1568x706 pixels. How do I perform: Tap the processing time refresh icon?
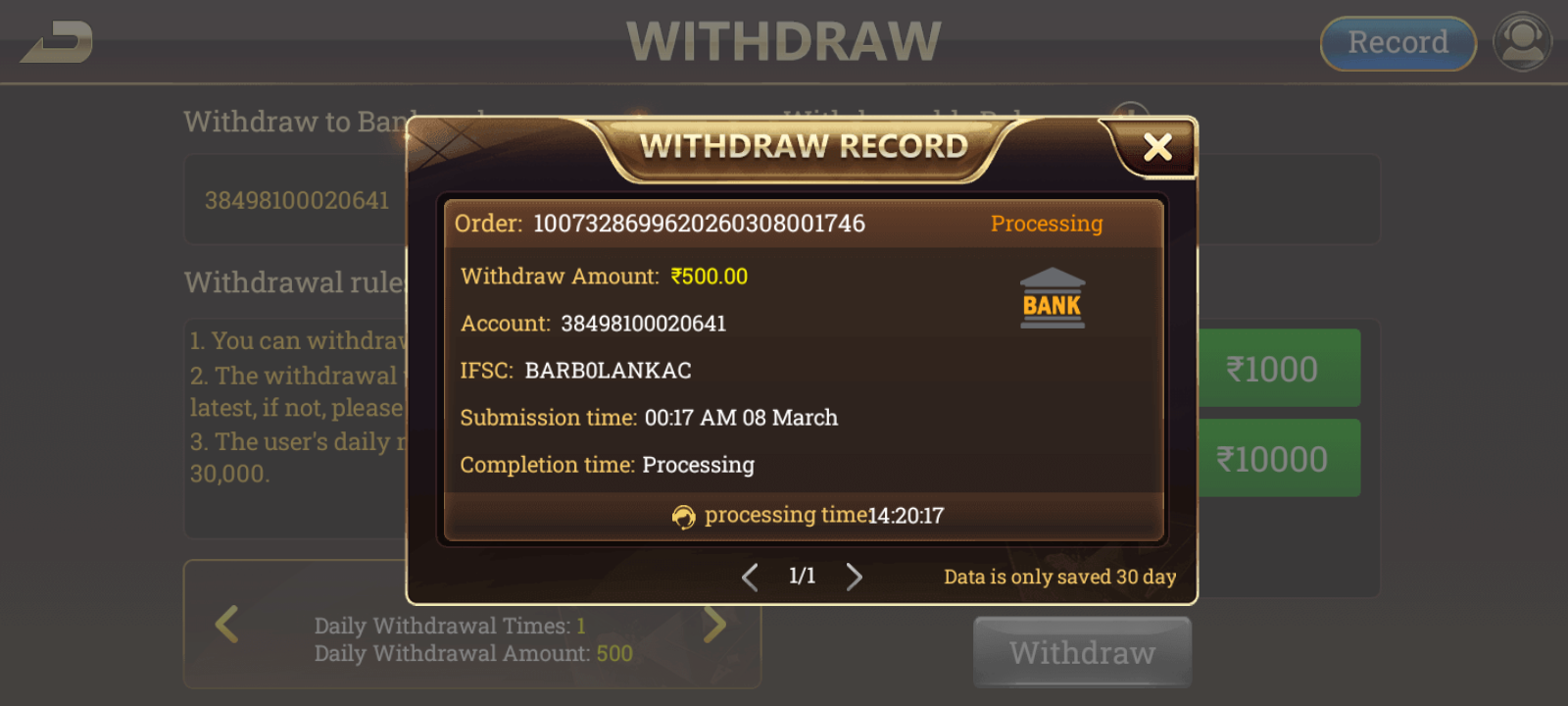point(683,517)
